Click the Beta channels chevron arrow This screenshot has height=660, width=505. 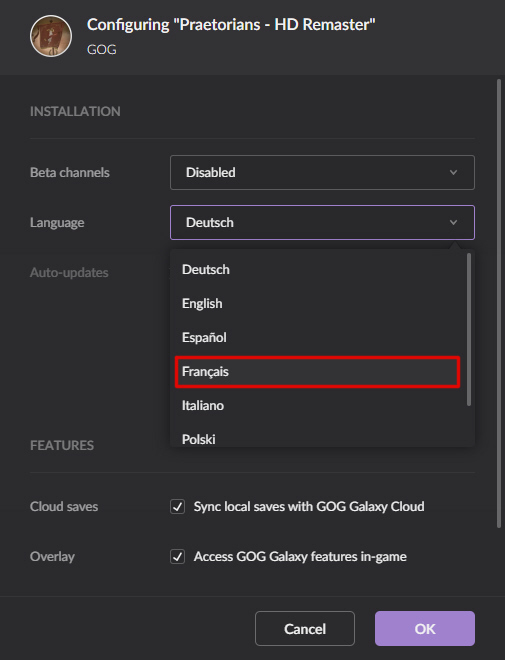click(453, 173)
